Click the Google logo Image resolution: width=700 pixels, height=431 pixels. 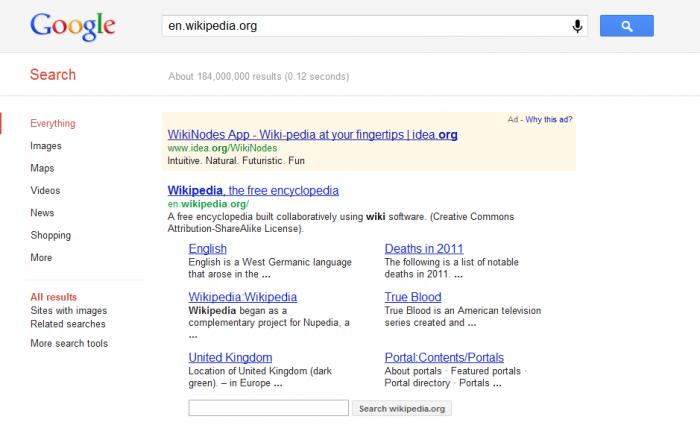pyautogui.click(x=73, y=26)
